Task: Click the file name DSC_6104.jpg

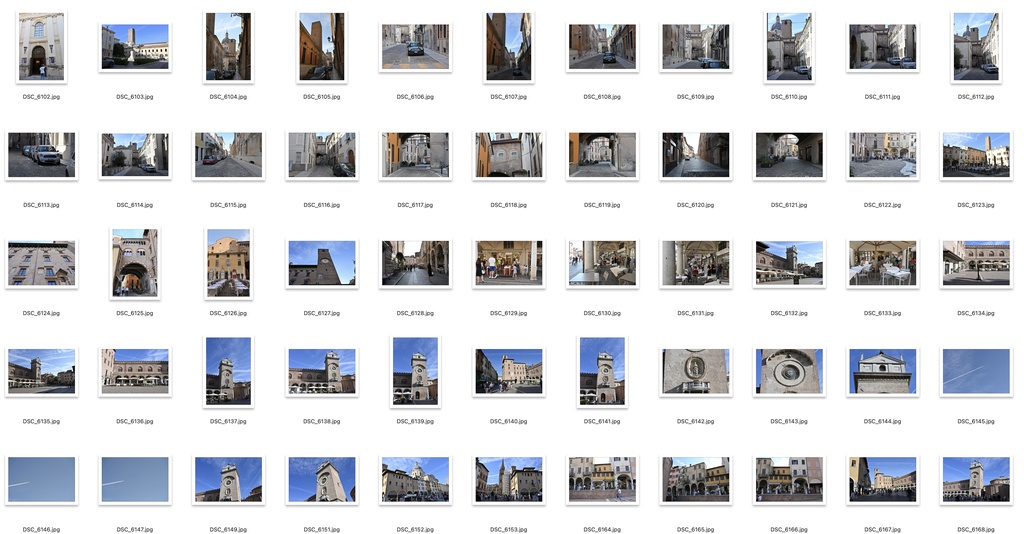Action: (x=228, y=97)
